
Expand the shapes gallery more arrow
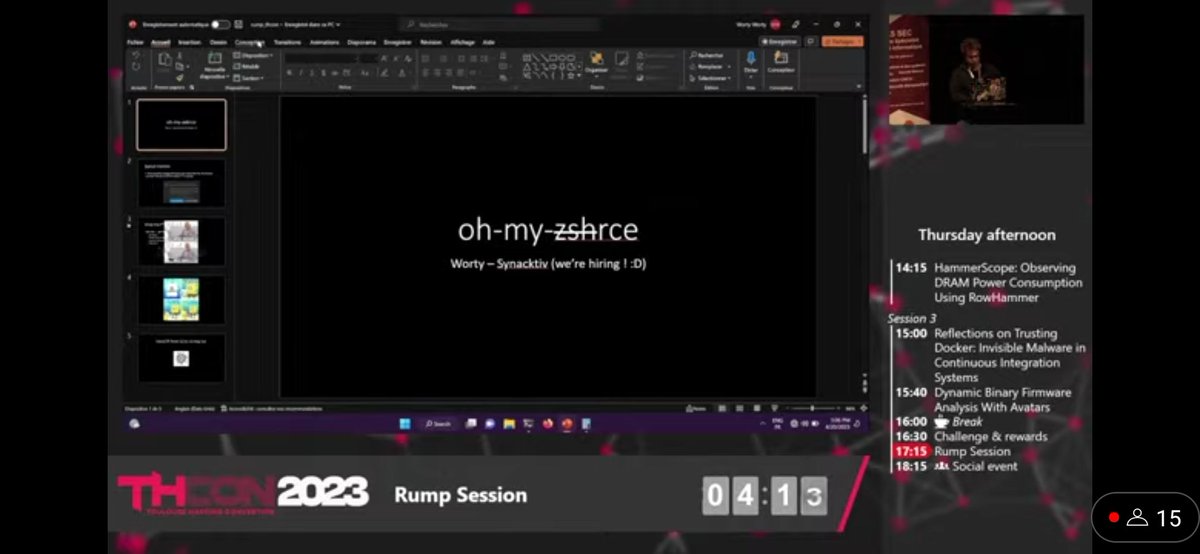[579, 76]
